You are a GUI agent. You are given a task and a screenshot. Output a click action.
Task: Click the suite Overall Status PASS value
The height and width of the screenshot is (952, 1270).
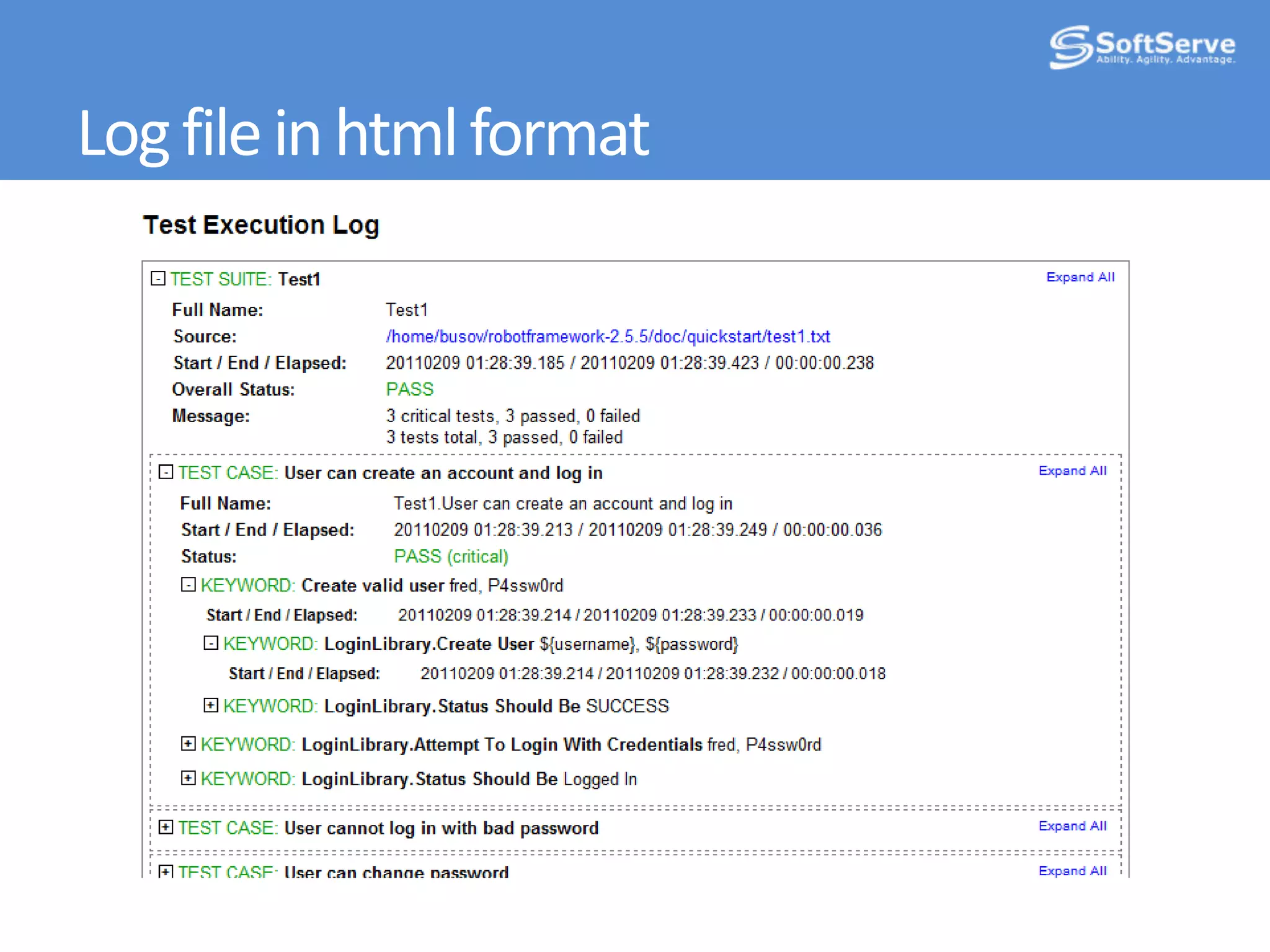tap(409, 389)
